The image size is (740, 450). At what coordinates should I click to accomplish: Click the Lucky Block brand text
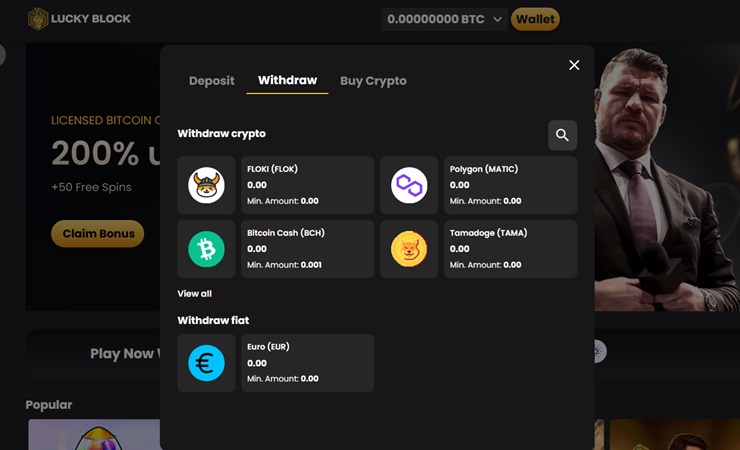tap(91, 19)
